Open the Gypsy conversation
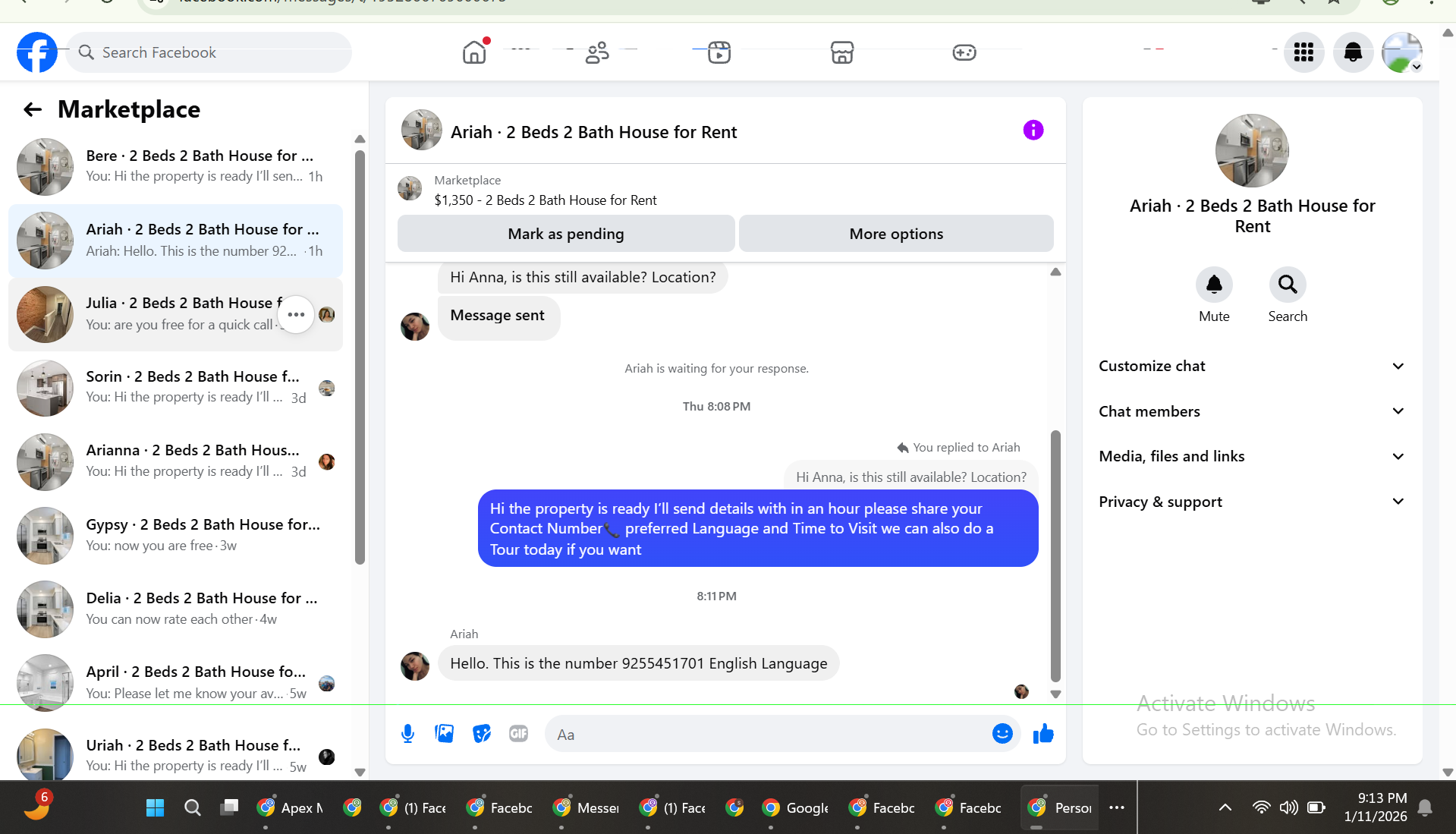This screenshot has height=834, width=1456. (x=175, y=535)
